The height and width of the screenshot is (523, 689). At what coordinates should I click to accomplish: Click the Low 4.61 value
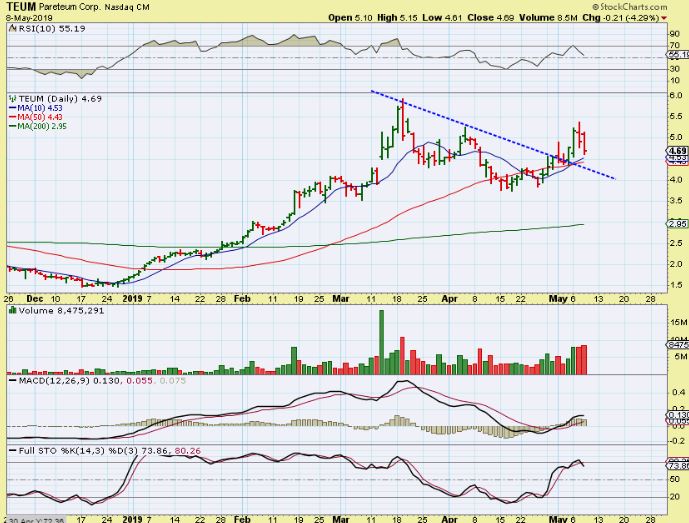coord(442,18)
